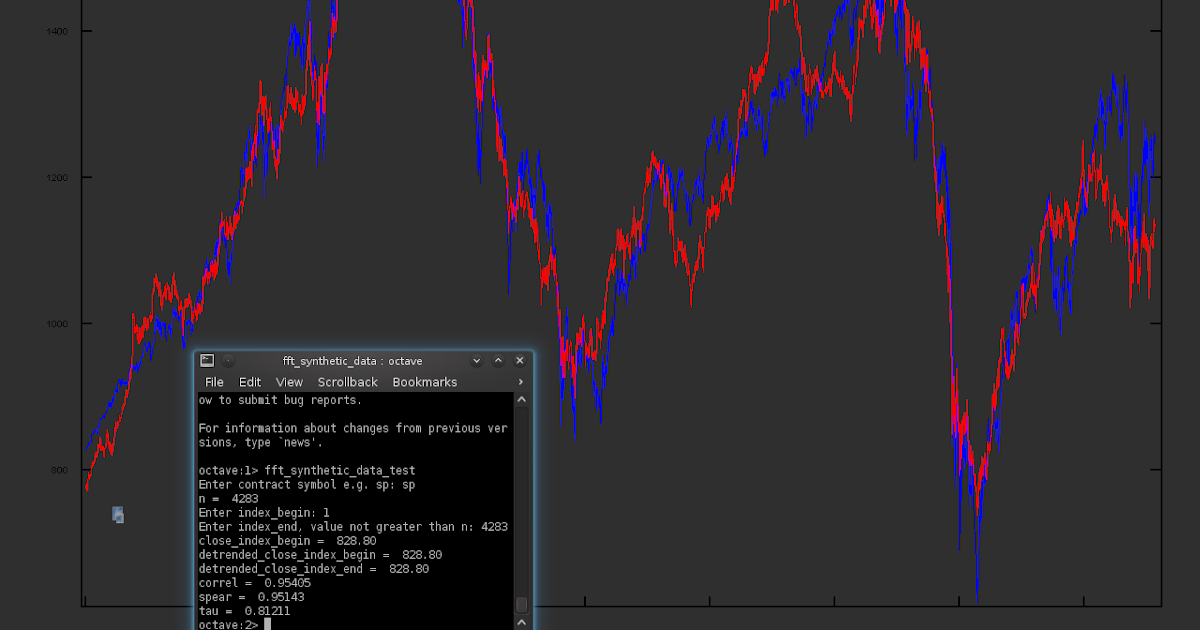Screen dimensions: 1200x630
Task: Click the 'correl = 0.95405' line
Action: [254, 582]
